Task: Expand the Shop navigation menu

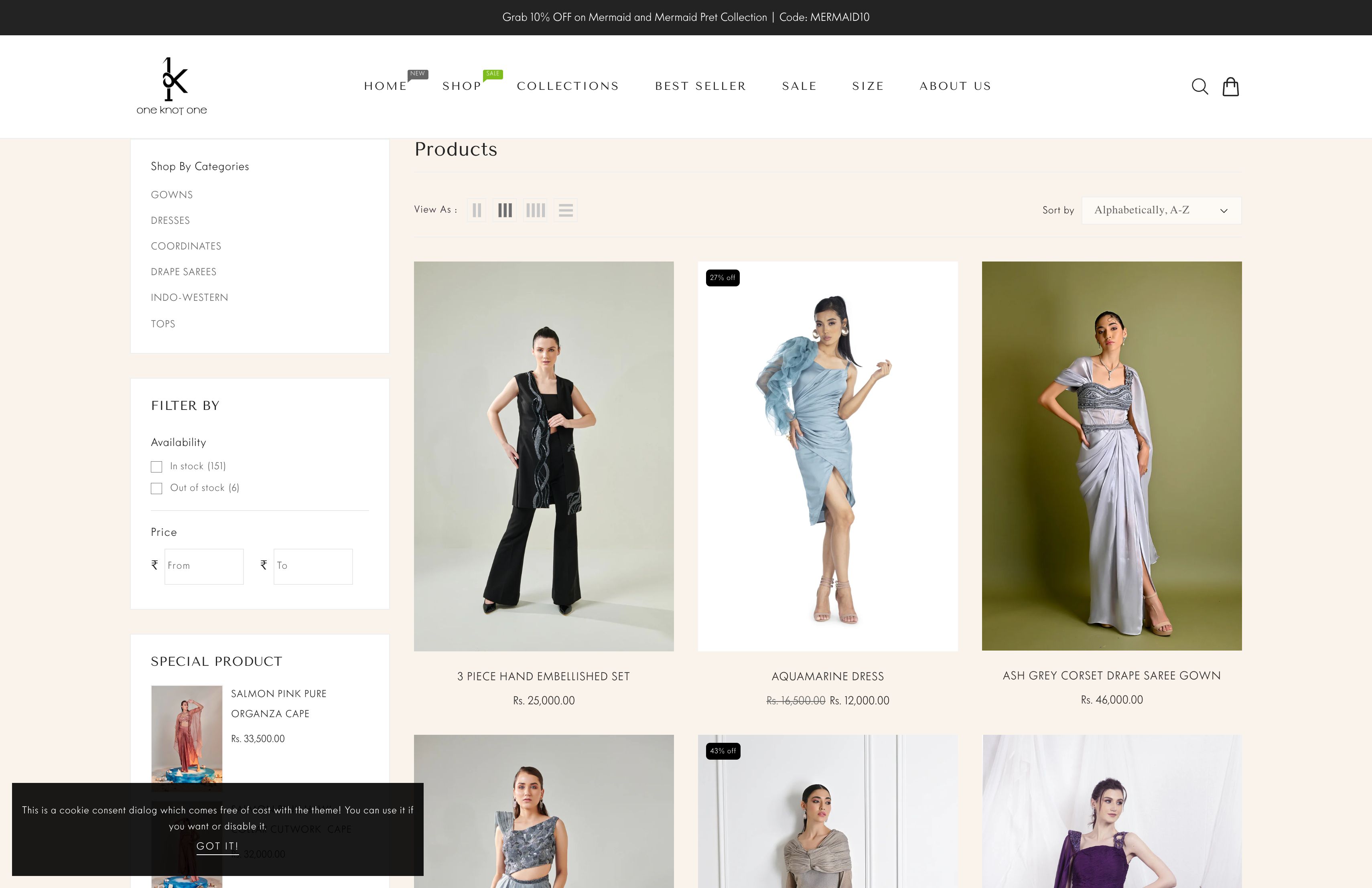Action: (x=461, y=87)
